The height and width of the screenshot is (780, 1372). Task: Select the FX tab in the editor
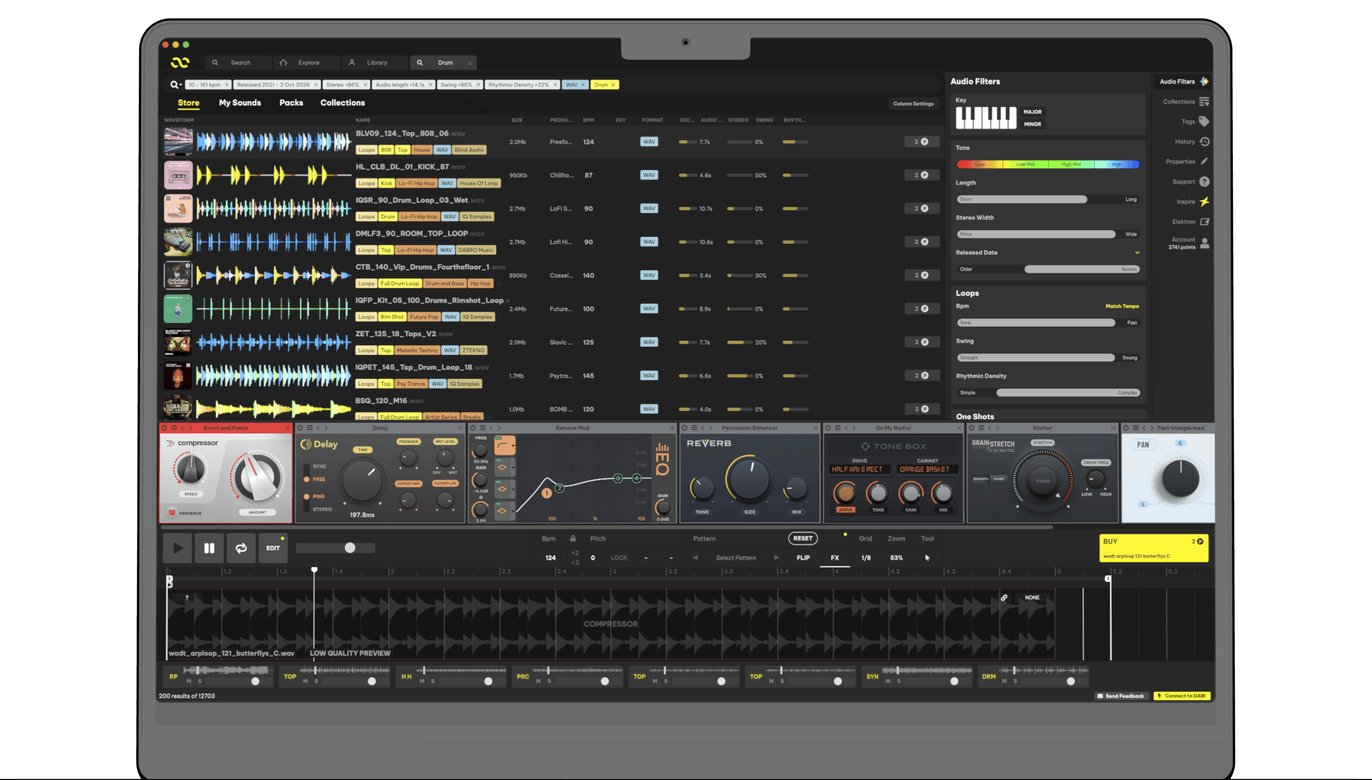(x=835, y=558)
